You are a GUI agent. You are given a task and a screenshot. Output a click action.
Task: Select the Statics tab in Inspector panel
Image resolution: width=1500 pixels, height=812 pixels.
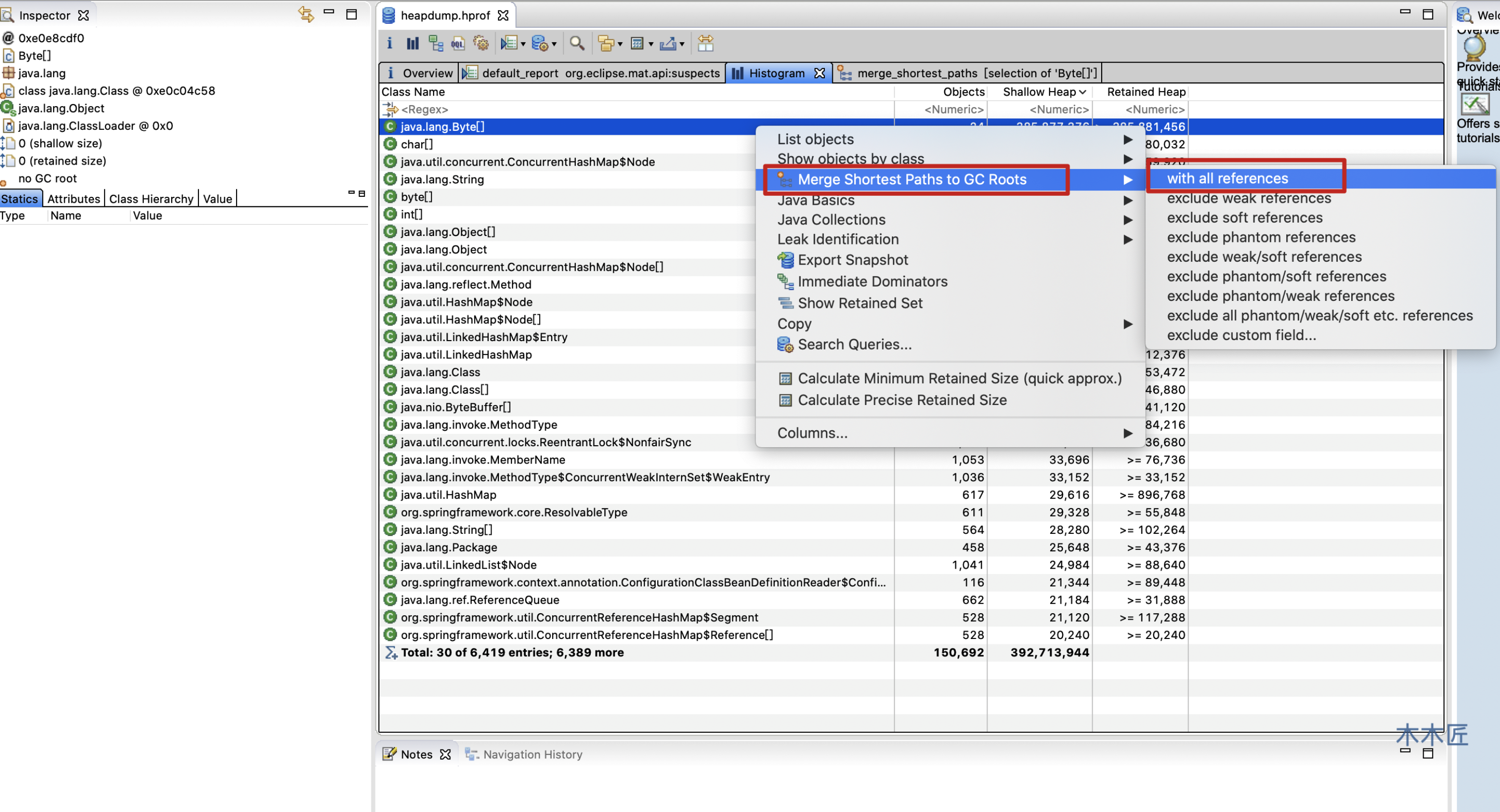coord(20,198)
